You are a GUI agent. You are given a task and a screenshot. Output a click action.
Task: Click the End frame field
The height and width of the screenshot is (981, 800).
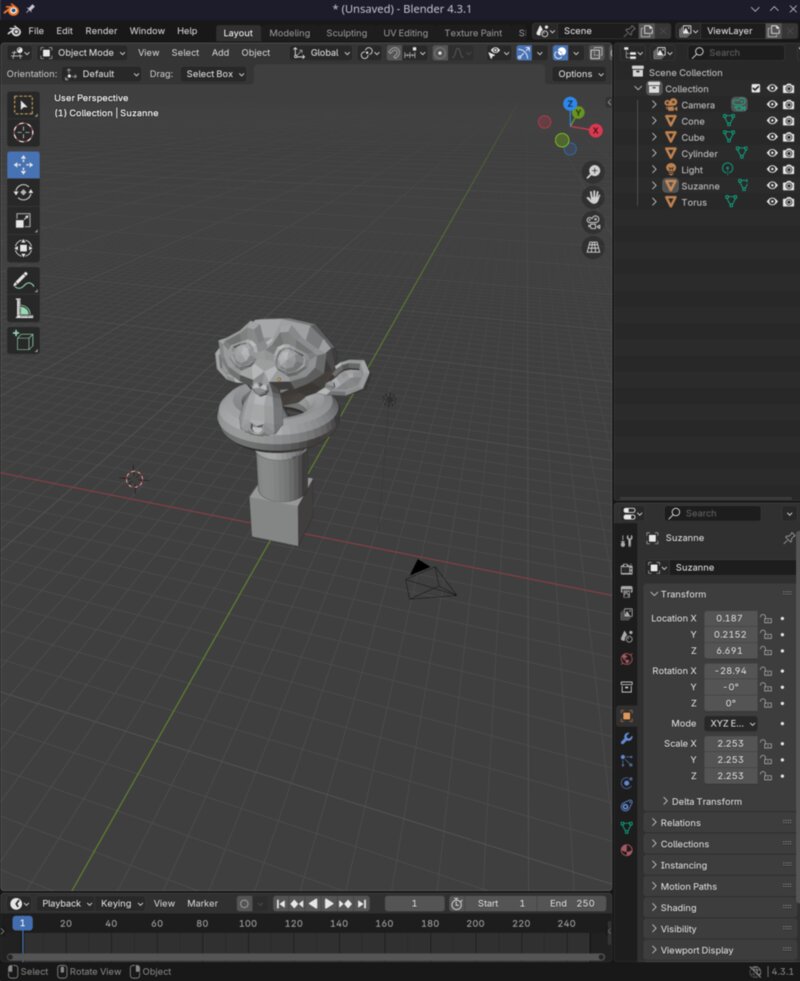pyautogui.click(x=572, y=904)
